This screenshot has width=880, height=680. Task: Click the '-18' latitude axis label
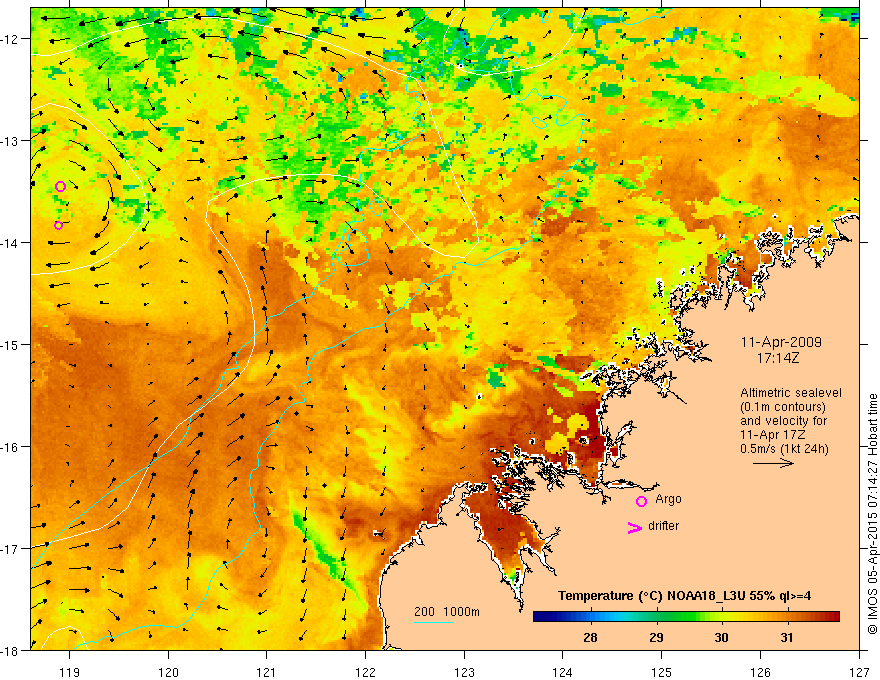[10, 650]
